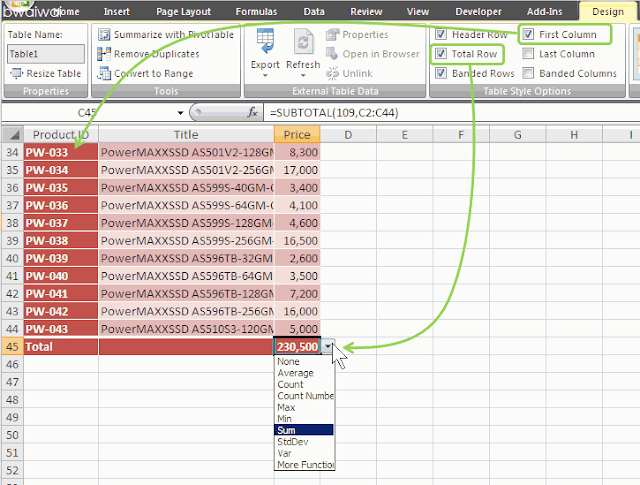
Task: Click the fx Insert Function icon
Action: [253, 112]
